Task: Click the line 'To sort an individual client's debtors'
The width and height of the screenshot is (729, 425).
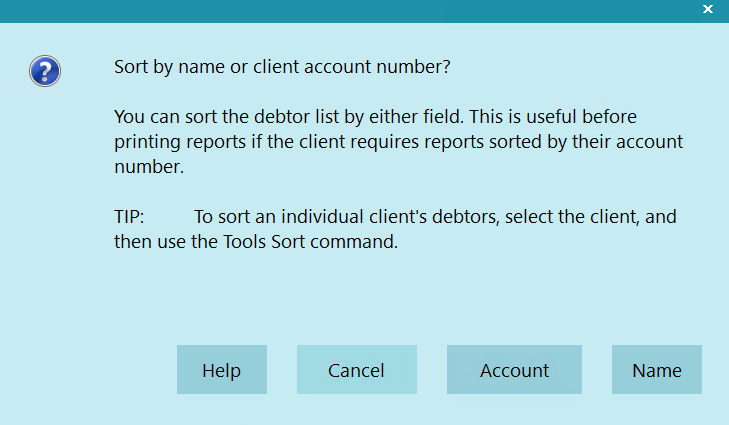Action: point(435,217)
